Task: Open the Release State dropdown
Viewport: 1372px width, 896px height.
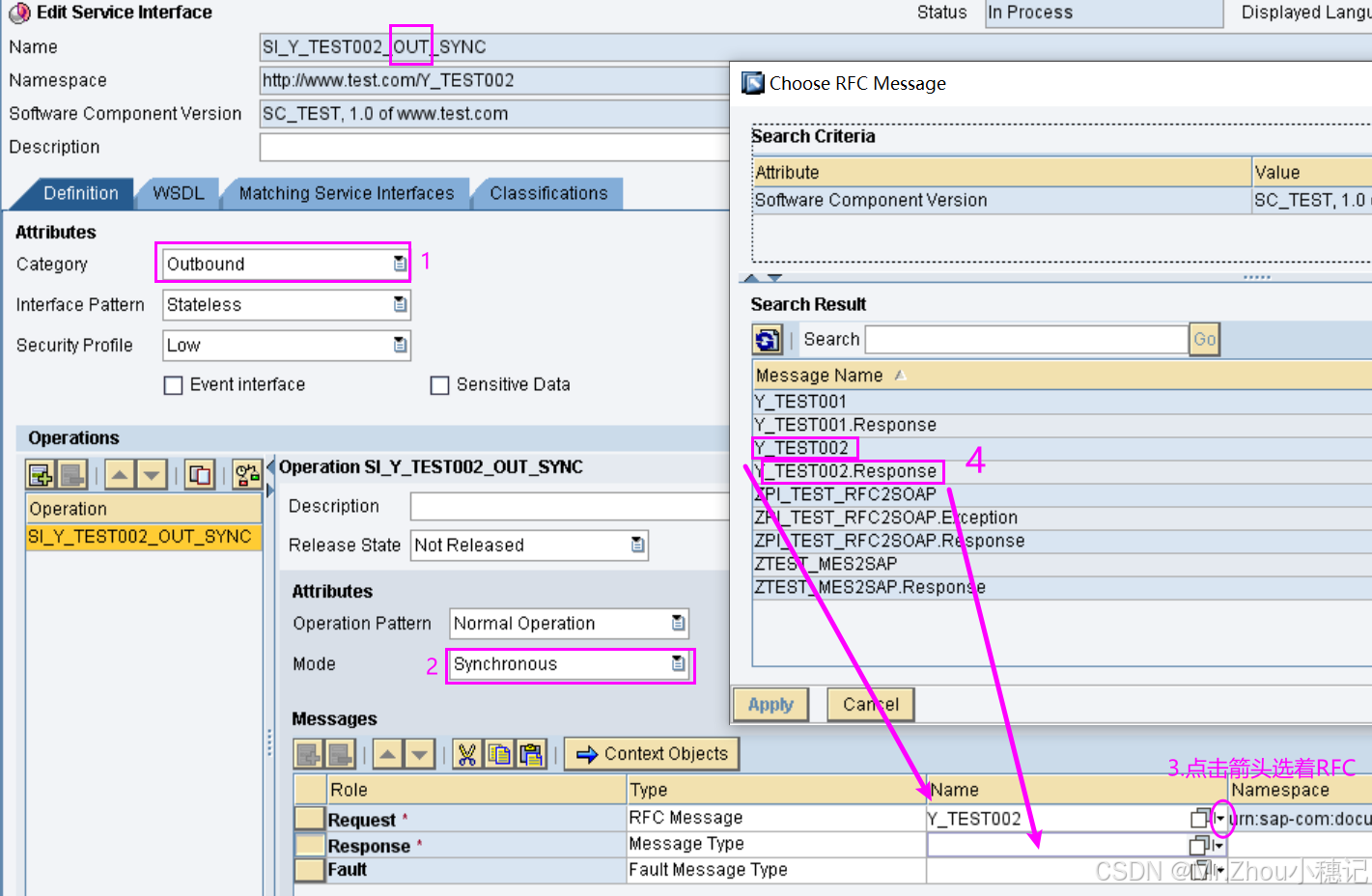Action: (636, 545)
